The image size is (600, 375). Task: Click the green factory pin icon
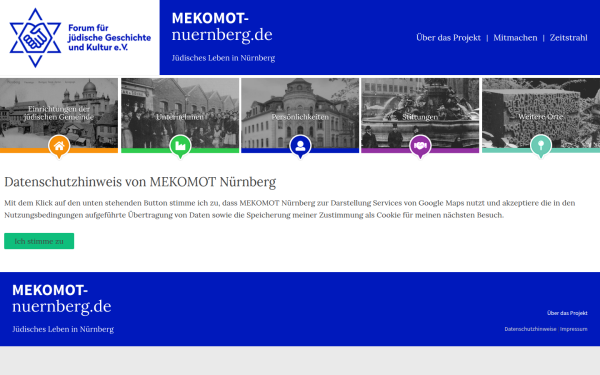[x=180, y=146]
